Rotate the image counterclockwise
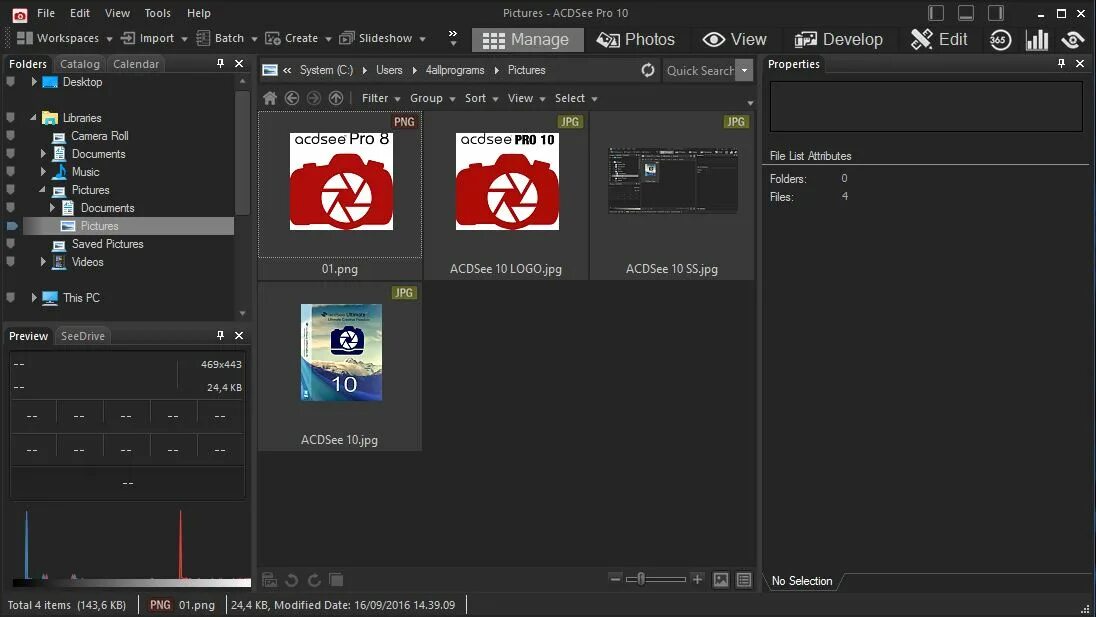Image resolution: width=1096 pixels, height=617 pixels. click(291, 579)
